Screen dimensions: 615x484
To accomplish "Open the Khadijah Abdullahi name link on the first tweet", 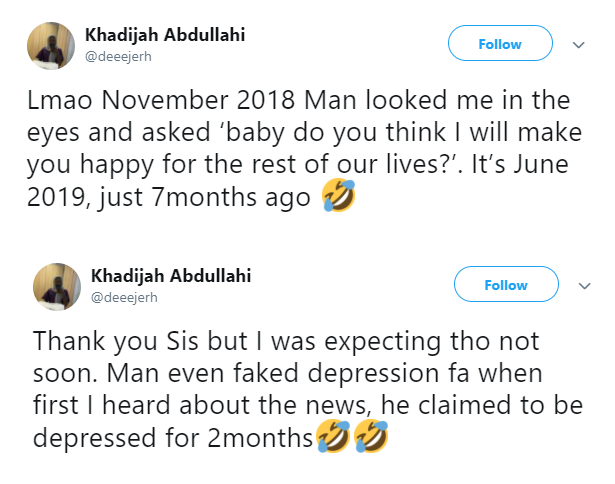I will coord(165,35).
